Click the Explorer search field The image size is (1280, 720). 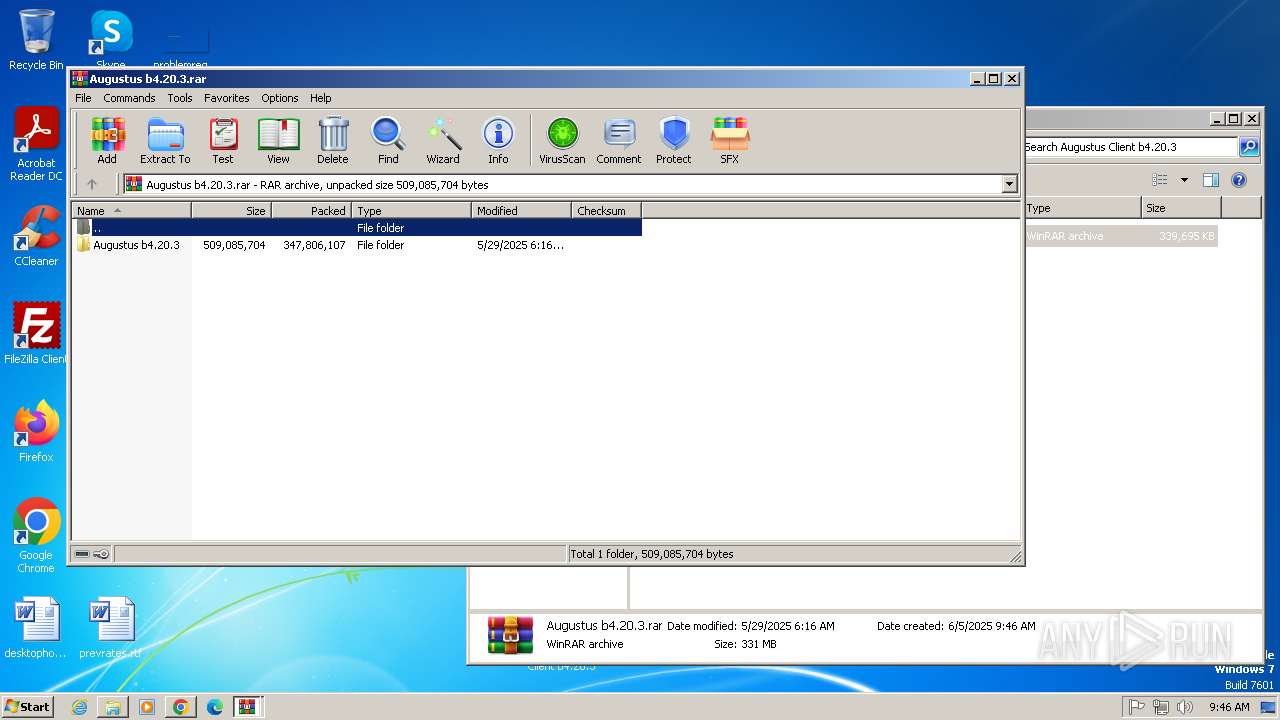1128,147
